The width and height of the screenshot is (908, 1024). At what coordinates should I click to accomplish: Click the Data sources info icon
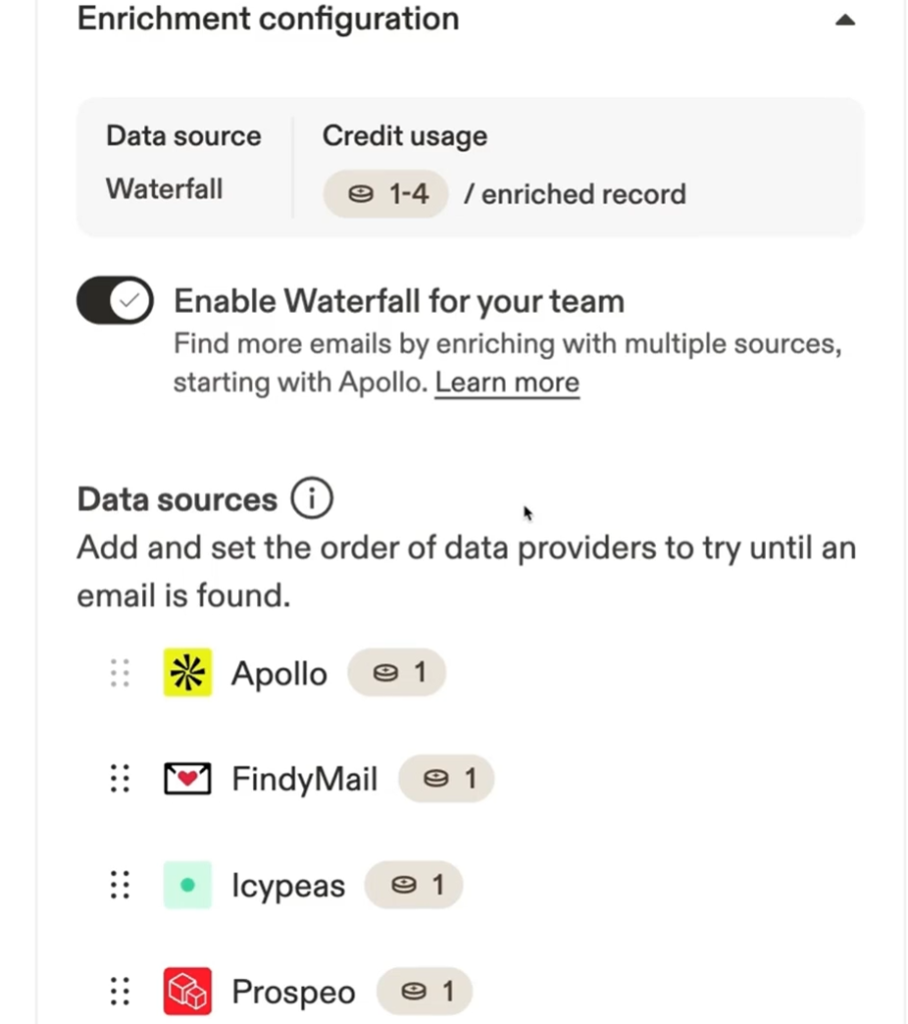[311, 498]
